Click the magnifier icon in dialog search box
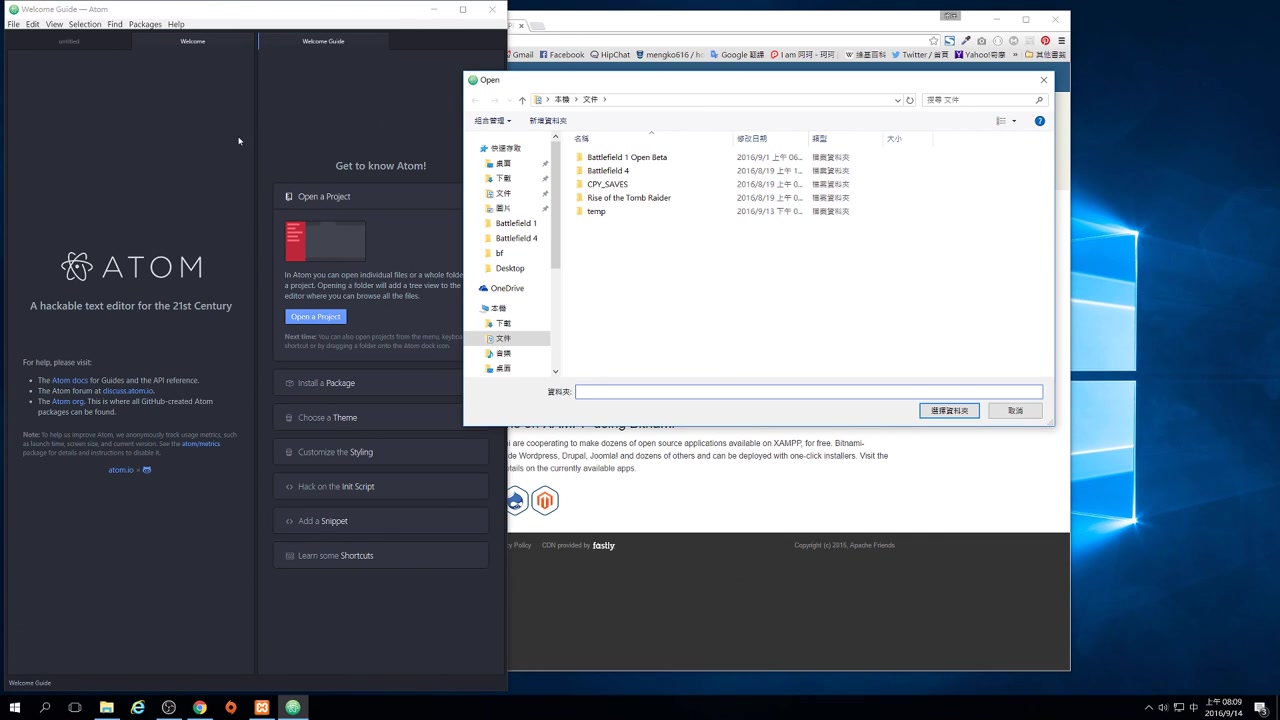This screenshot has height=720, width=1280. coord(1039,100)
